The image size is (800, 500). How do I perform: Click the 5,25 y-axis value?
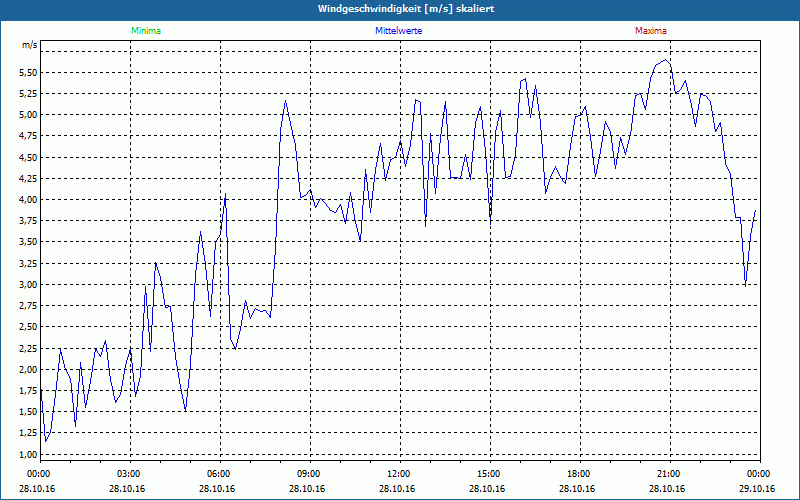point(29,94)
